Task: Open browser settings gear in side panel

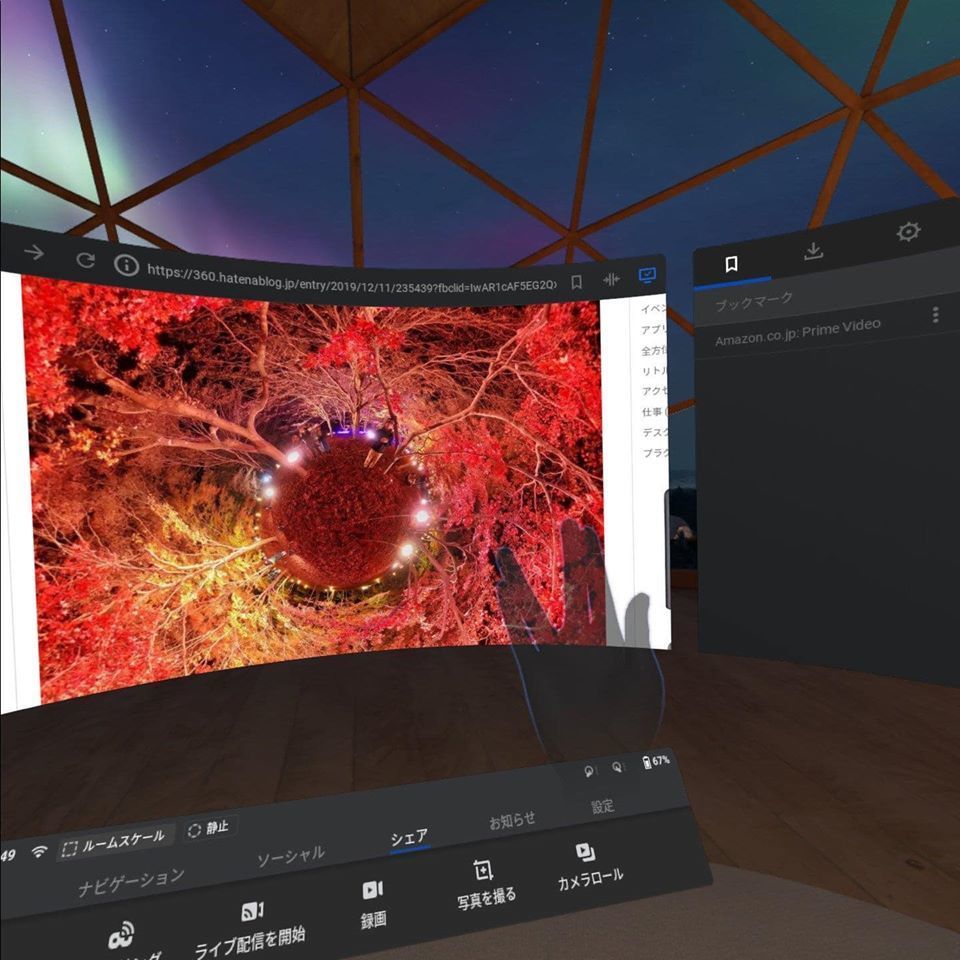Action: pos(908,231)
